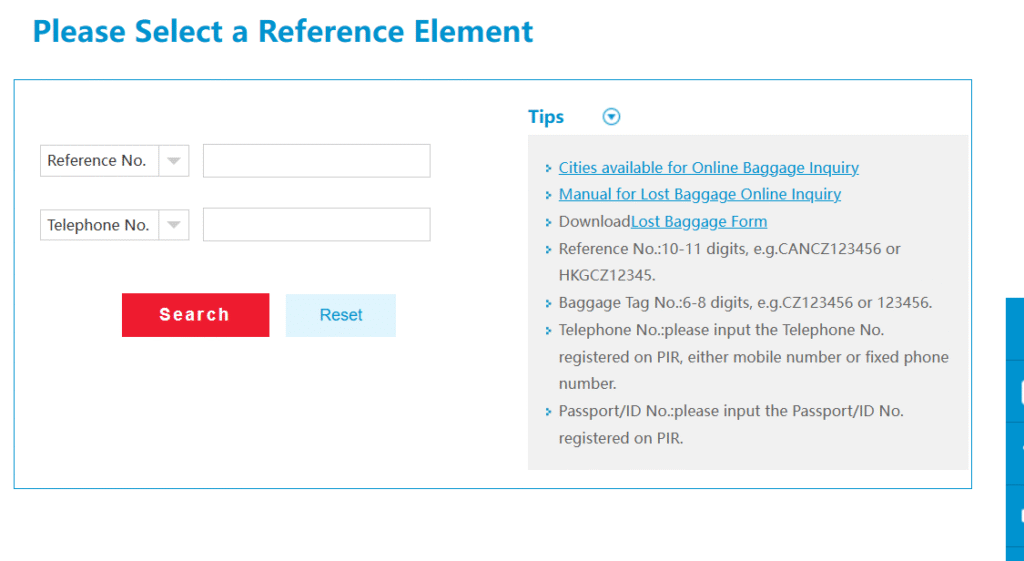Download the Lost Baggage Form link
Viewport: 1024px width, 561px height.
click(698, 222)
